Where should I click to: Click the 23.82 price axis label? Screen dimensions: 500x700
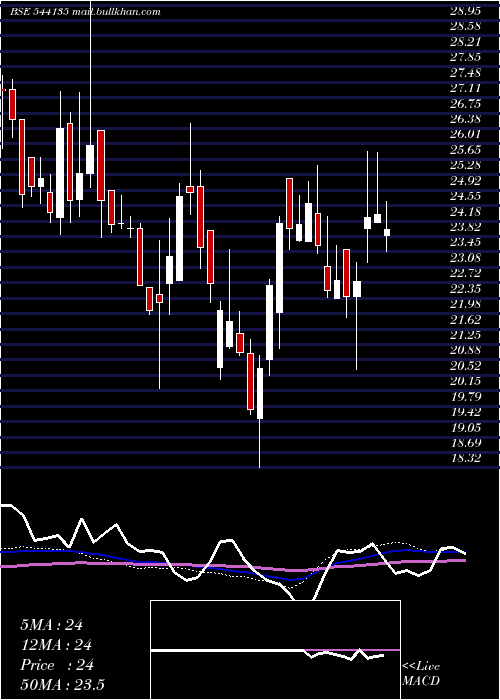pos(465,228)
